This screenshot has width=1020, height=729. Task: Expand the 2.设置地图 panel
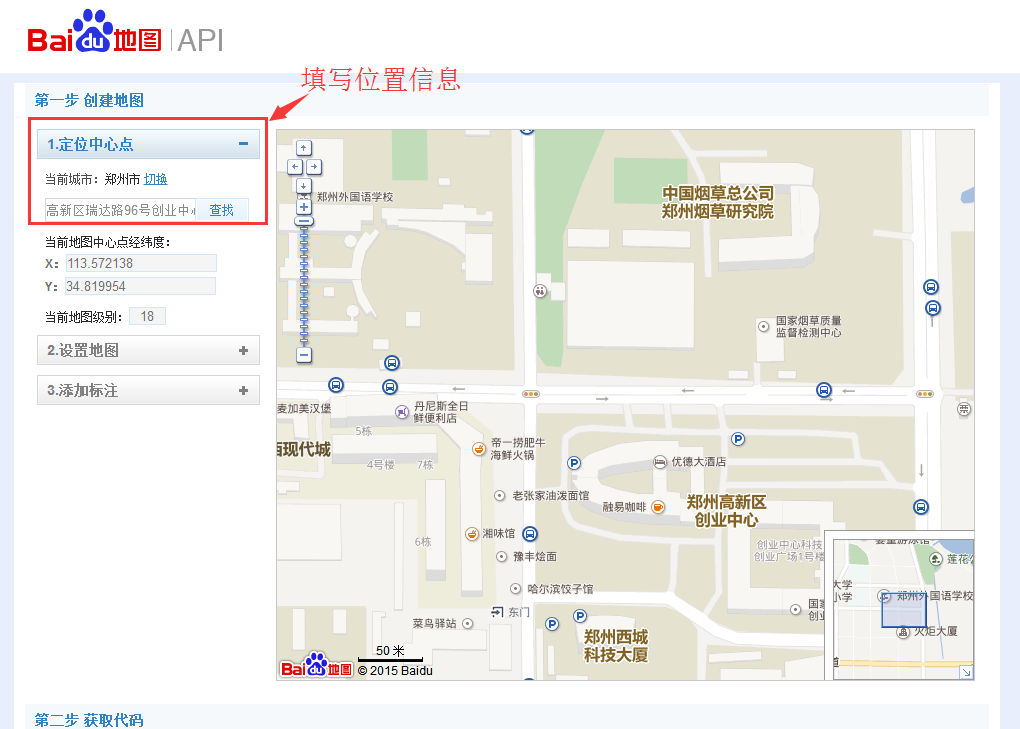(243, 351)
